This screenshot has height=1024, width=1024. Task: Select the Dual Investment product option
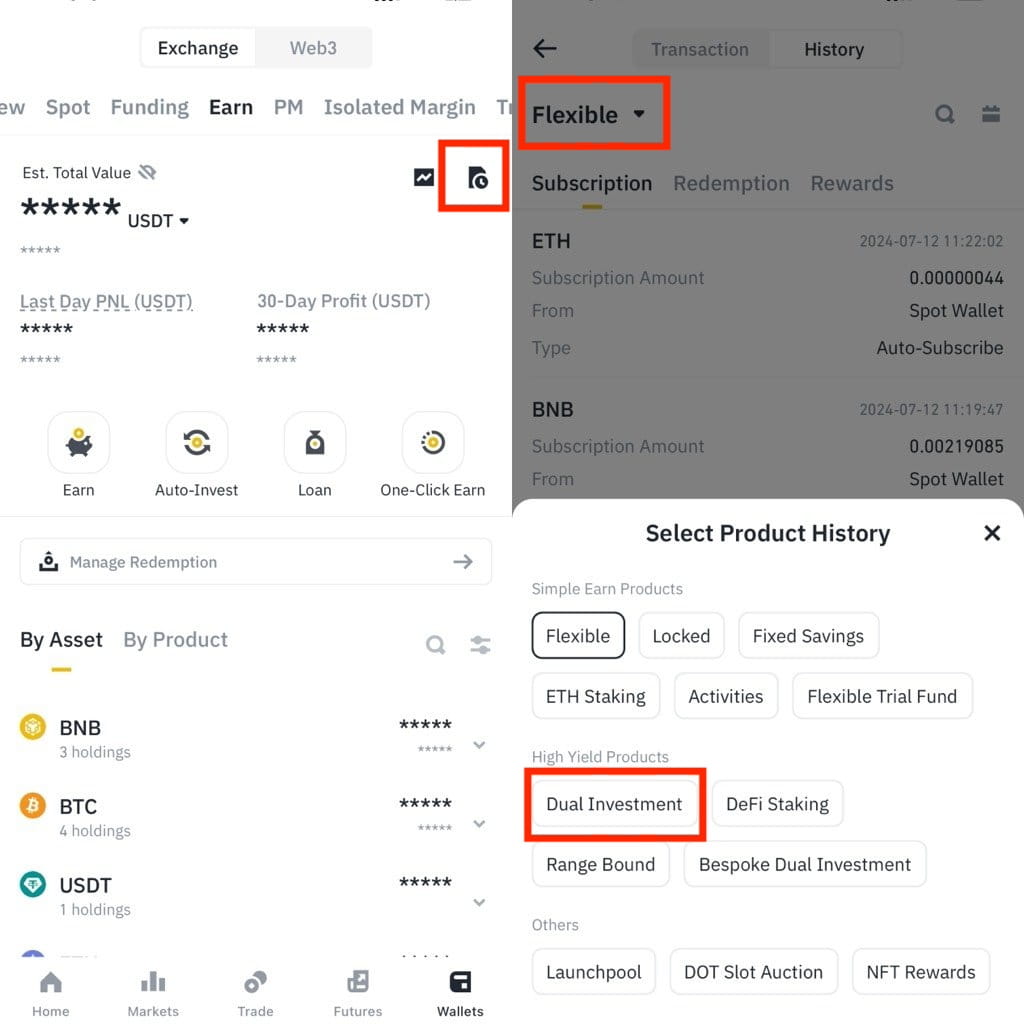pyautogui.click(x=614, y=804)
